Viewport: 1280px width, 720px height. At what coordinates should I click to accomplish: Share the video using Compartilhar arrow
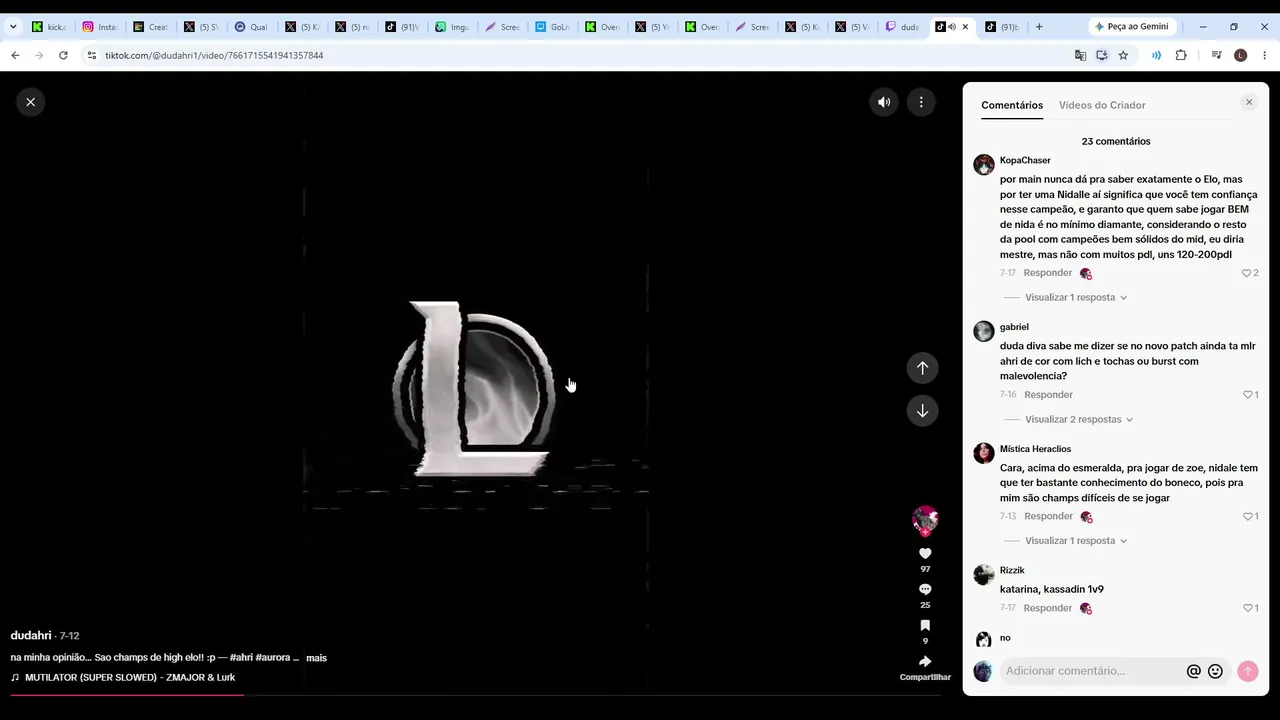point(925,661)
